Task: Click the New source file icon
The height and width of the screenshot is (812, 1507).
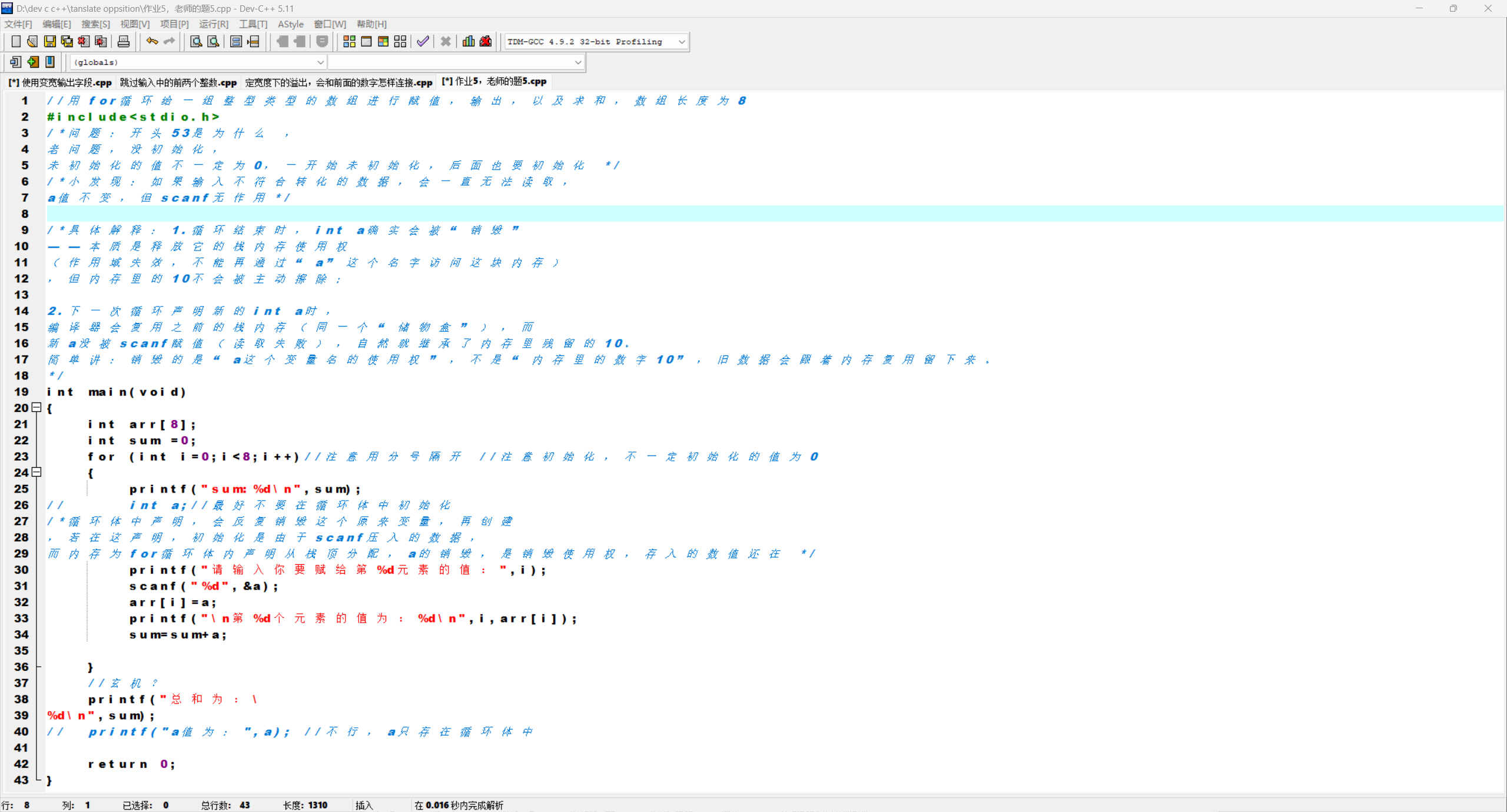Action: pos(16,41)
